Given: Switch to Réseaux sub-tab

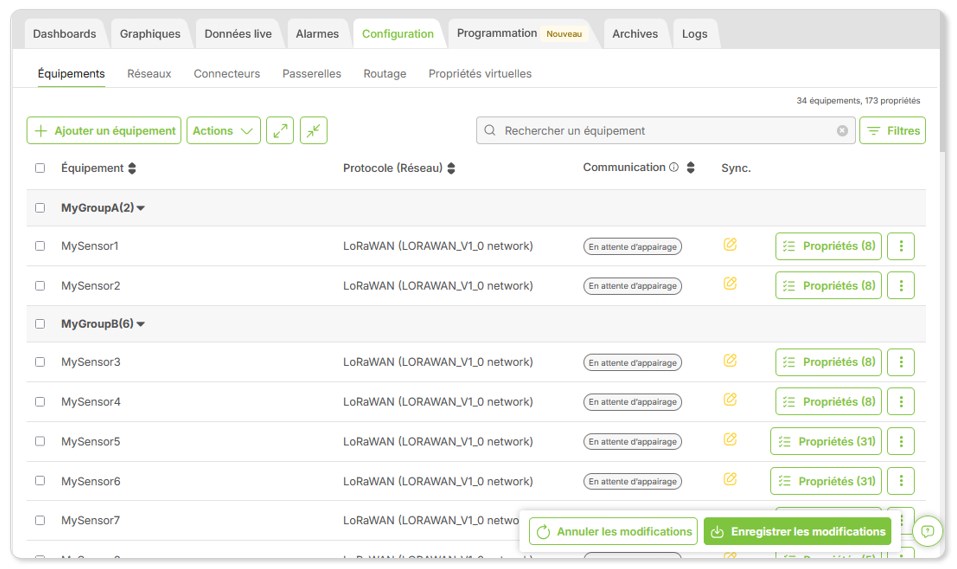Looking at the screenshot, I should tap(149, 74).
